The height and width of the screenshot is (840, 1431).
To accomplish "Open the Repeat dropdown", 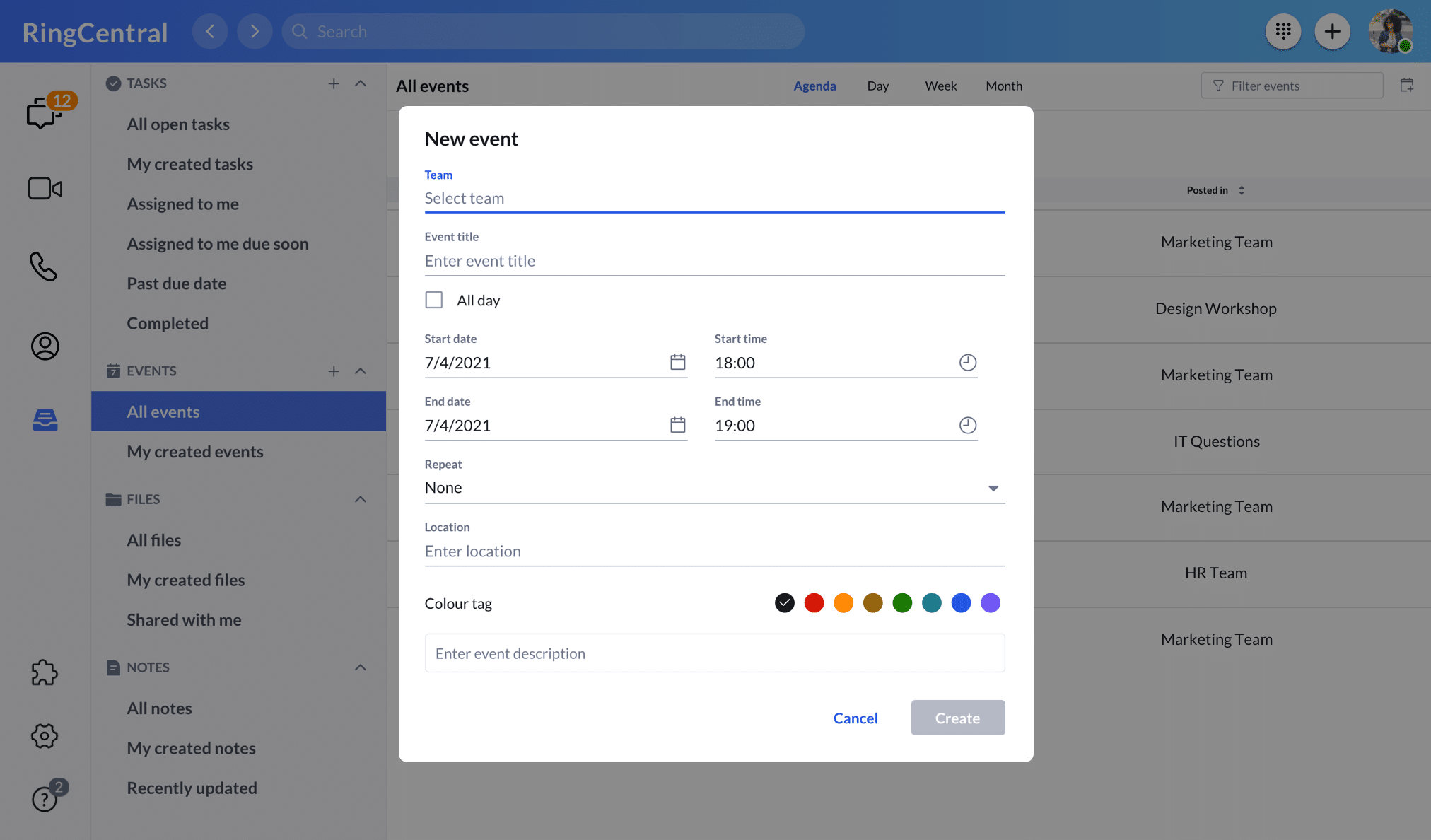I will point(714,488).
